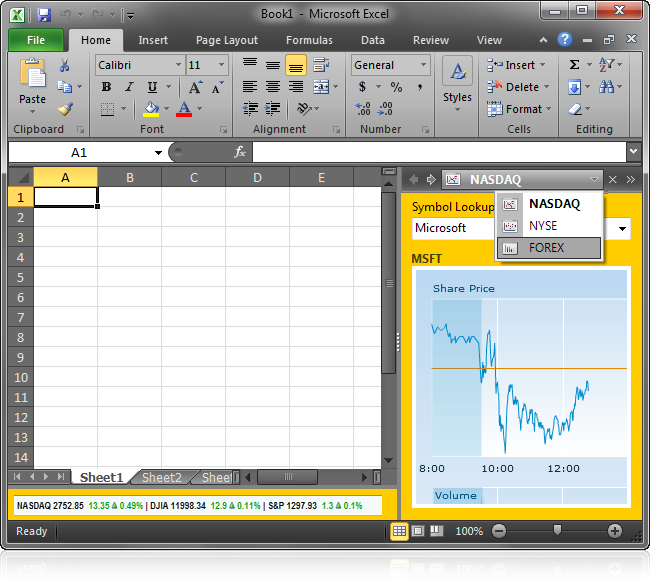Click the zoom out minus button
This screenshot has width=650, height=580.
click(499, 531)
